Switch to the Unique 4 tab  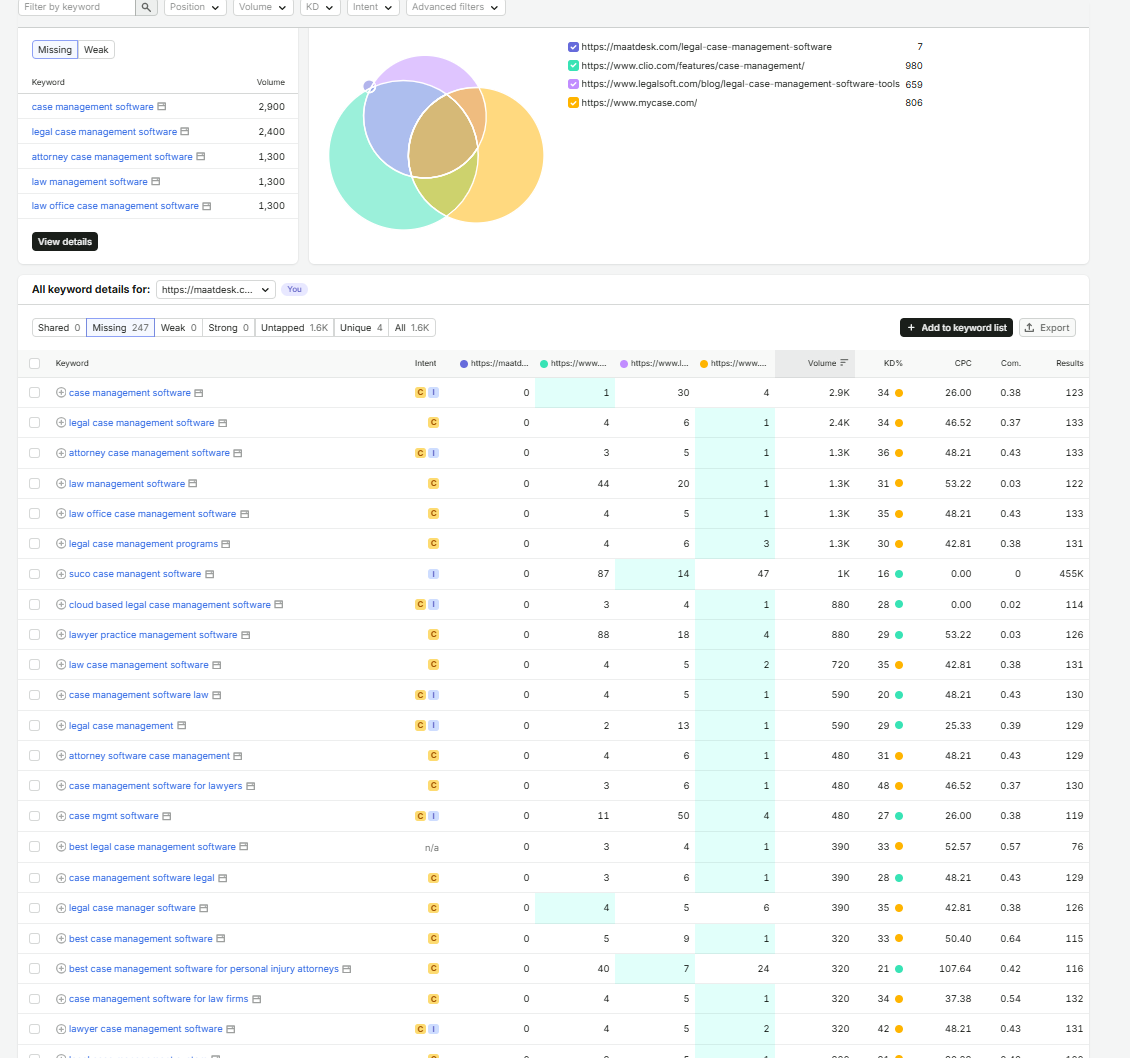[361, 328]
